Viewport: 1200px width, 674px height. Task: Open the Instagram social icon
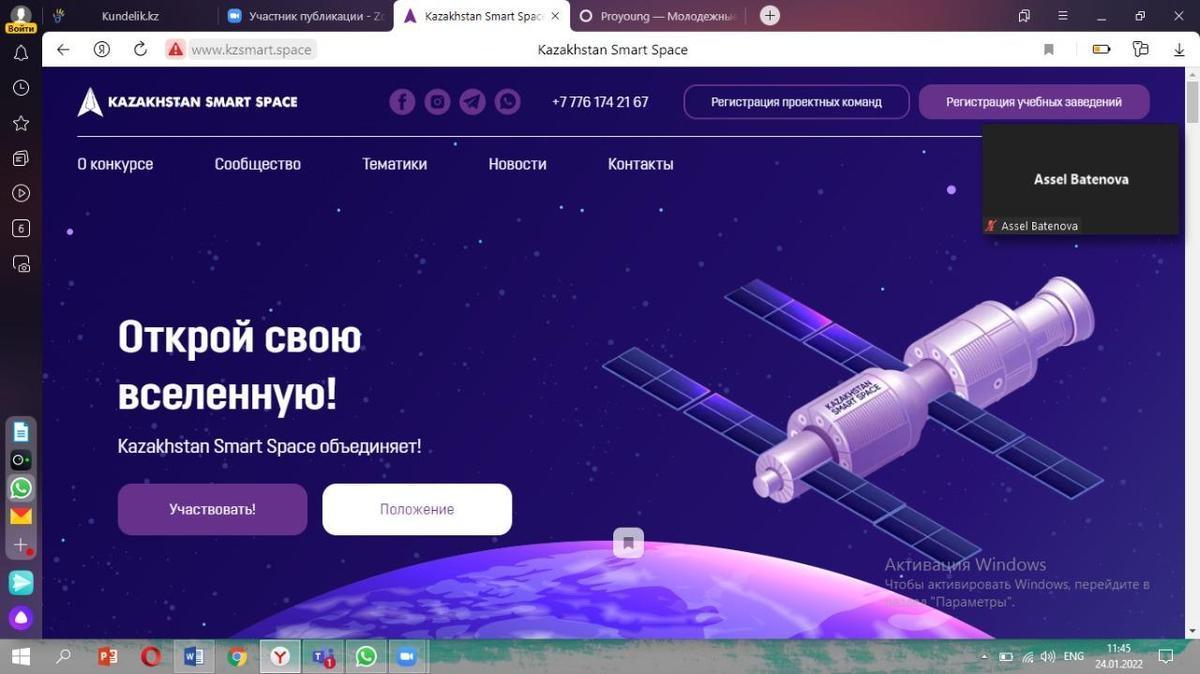(437, 102)
